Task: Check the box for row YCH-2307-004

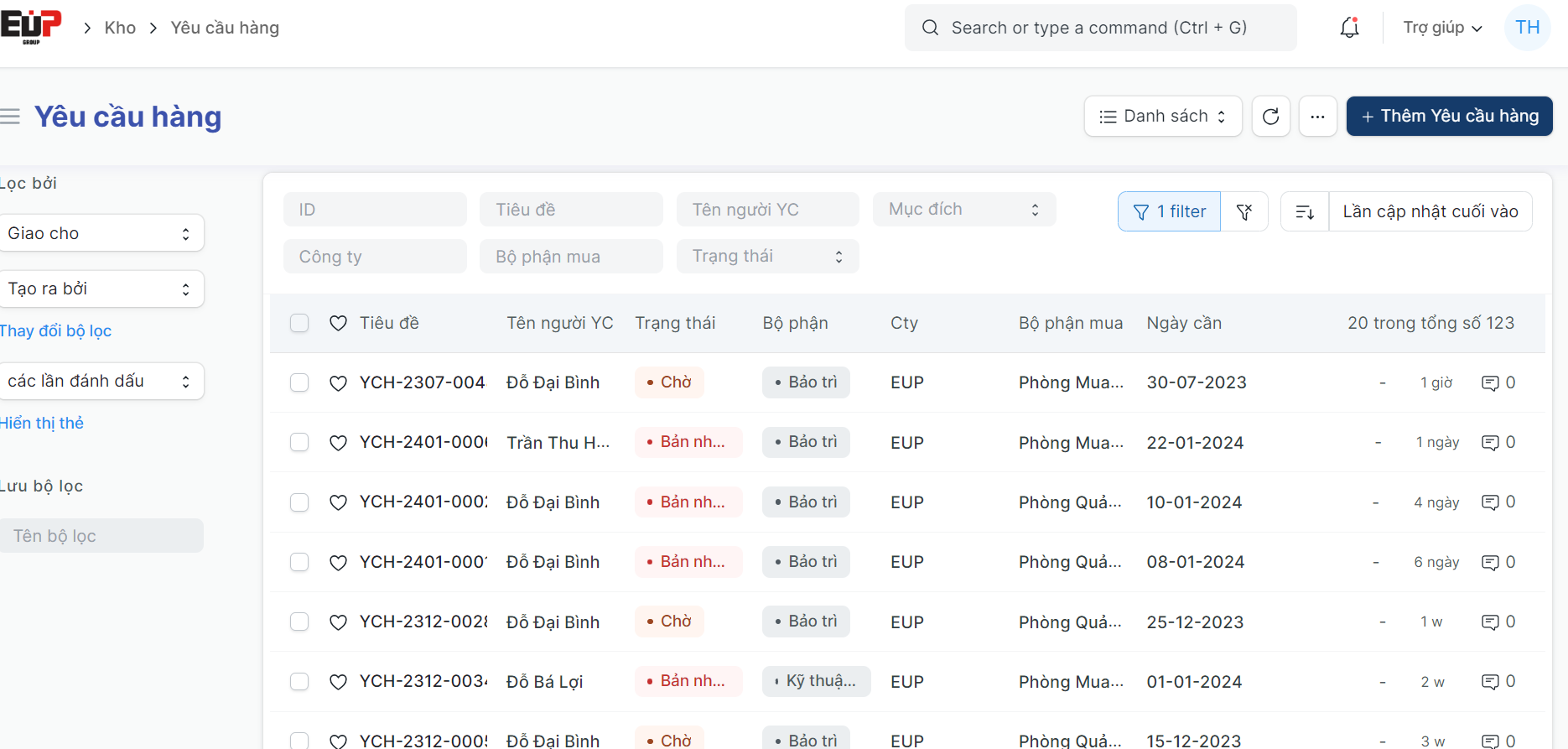Action: point(299,383)
